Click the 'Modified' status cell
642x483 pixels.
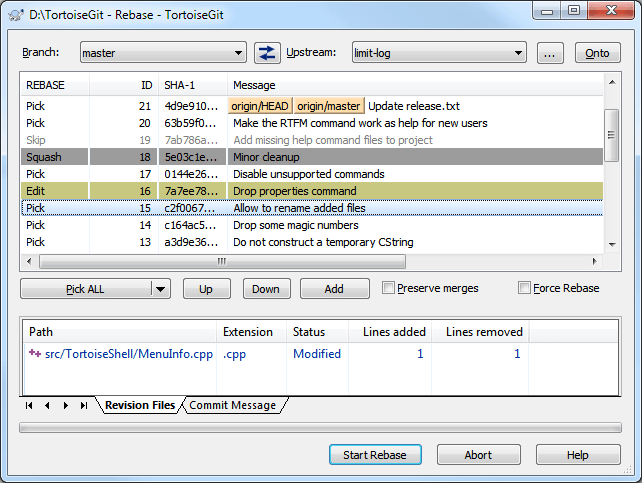tap(317, 354)
